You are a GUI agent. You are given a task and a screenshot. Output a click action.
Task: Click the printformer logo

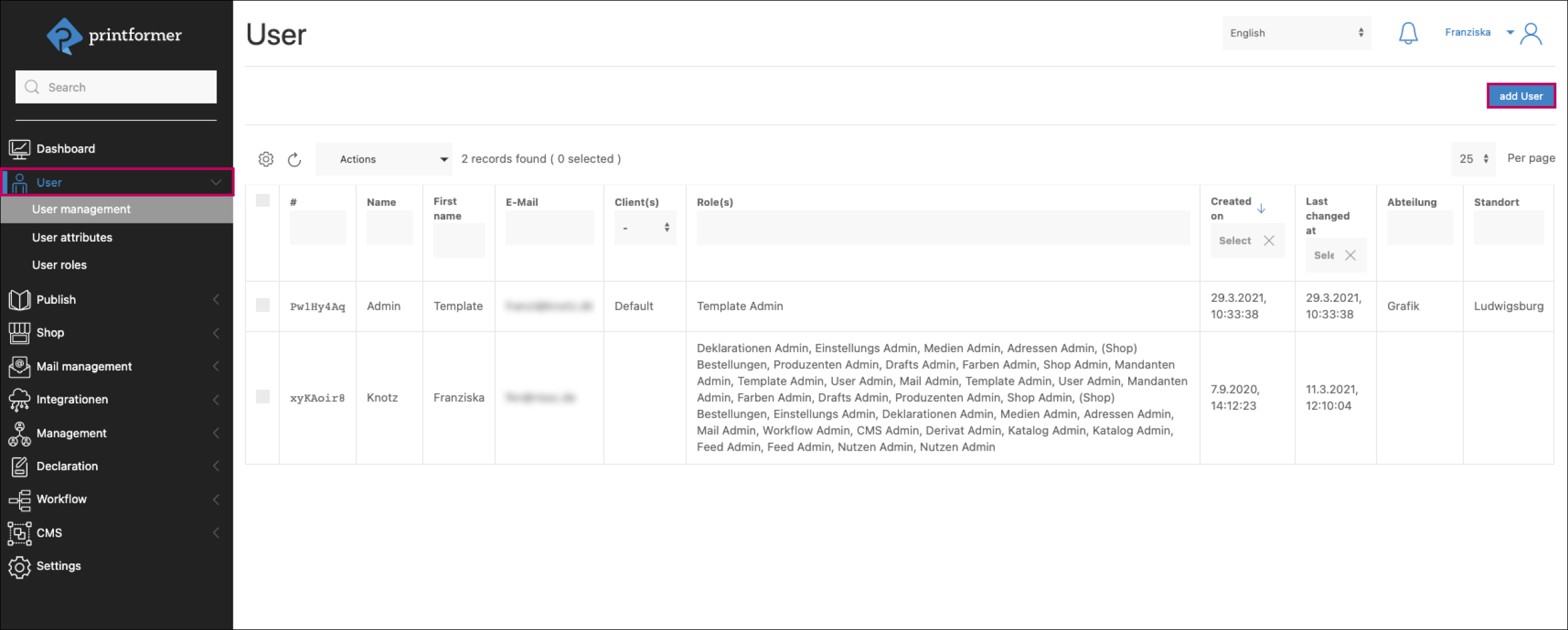coord(114,36)
